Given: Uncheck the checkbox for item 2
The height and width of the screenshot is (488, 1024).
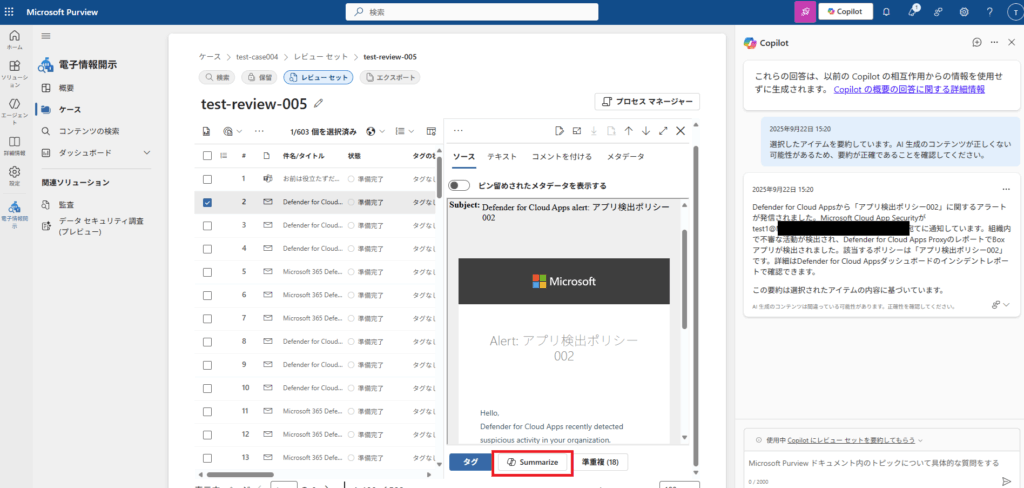Looking at the screenshot, I should point(207,201).
